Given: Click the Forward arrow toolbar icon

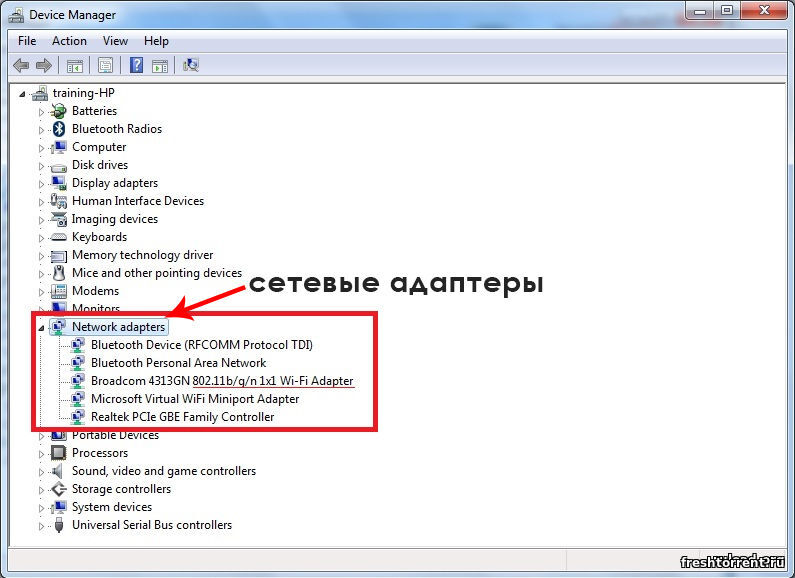Looking at the screenshot, I should [x=43, y=66].
